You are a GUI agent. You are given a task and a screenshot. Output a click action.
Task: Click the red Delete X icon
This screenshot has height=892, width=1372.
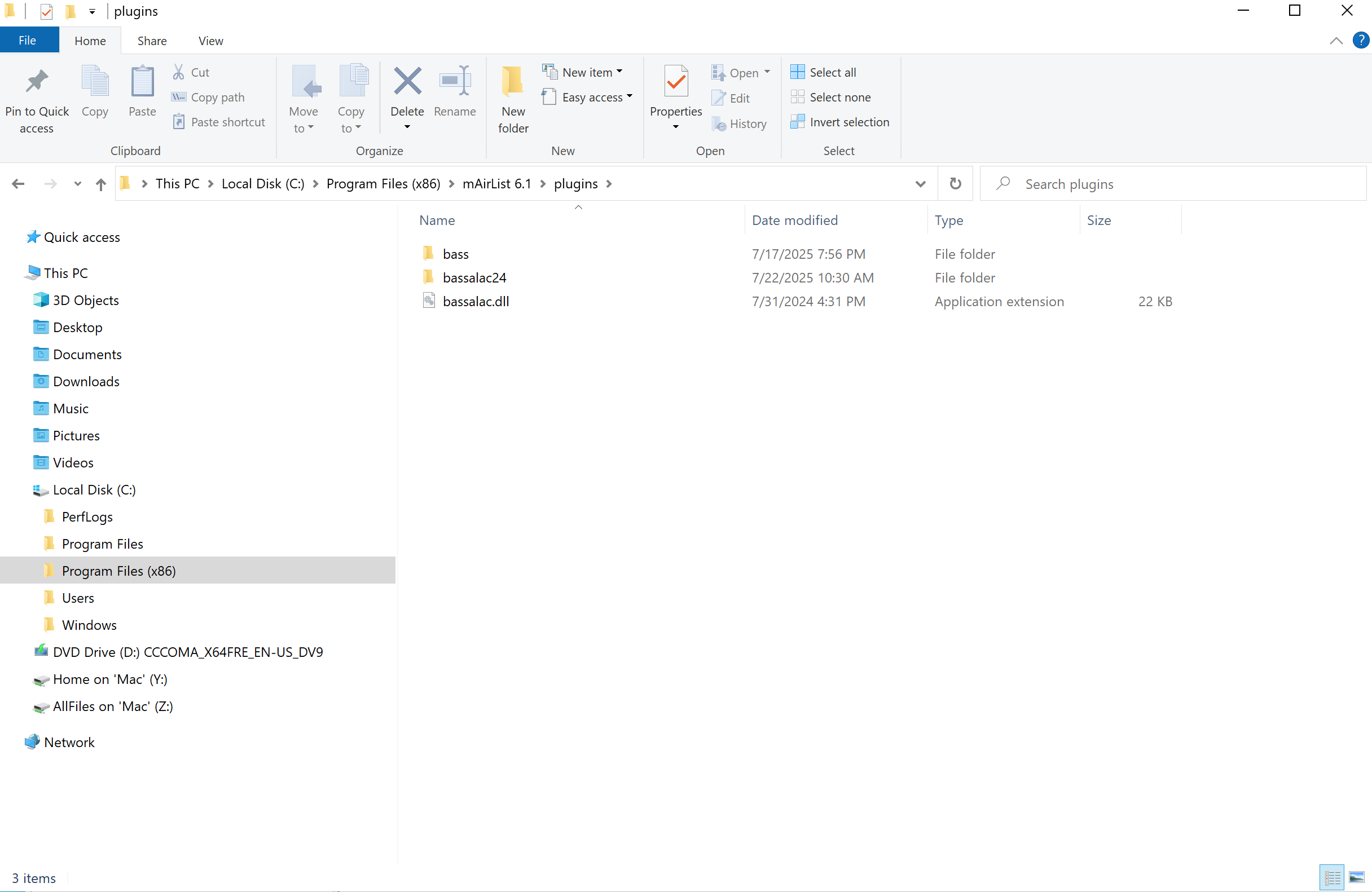tap(407, 81)
